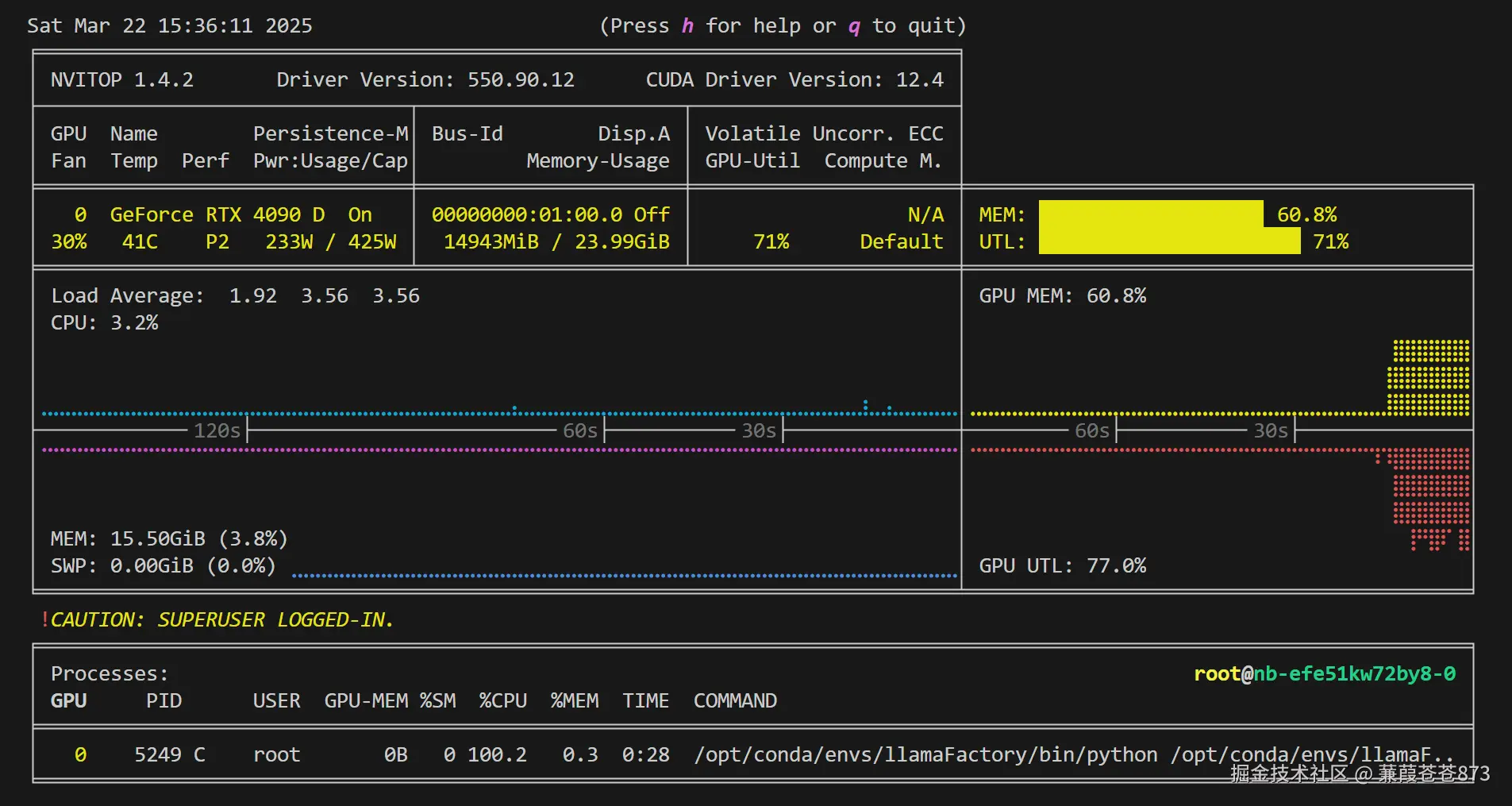Select process 5249 in the process list

click(158, 754)
